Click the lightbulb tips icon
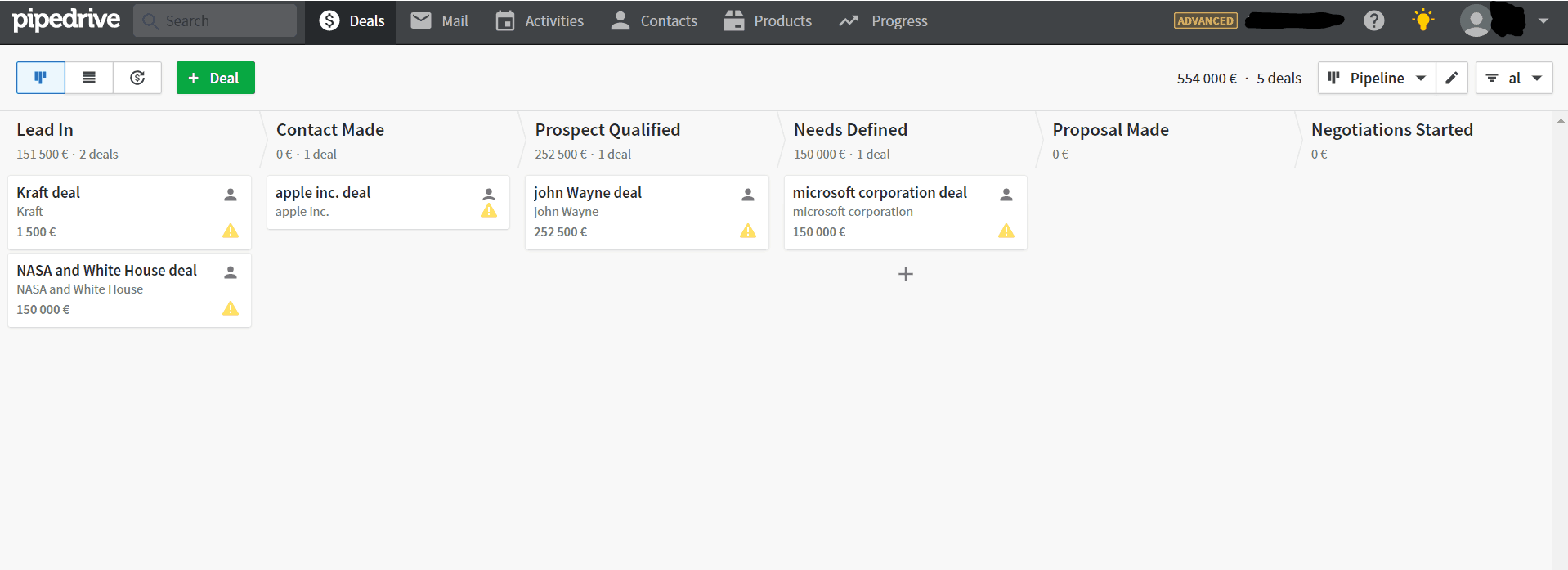The width and height of the screenshot is (1568, 570). pos(1423,20)
